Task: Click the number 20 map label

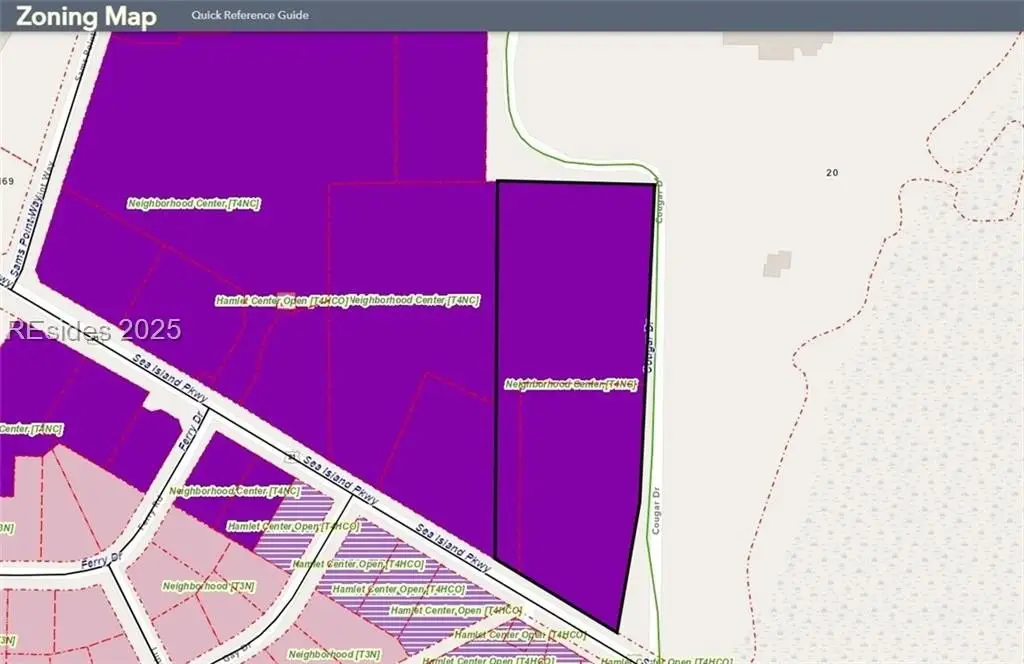Action: point(832,173)
